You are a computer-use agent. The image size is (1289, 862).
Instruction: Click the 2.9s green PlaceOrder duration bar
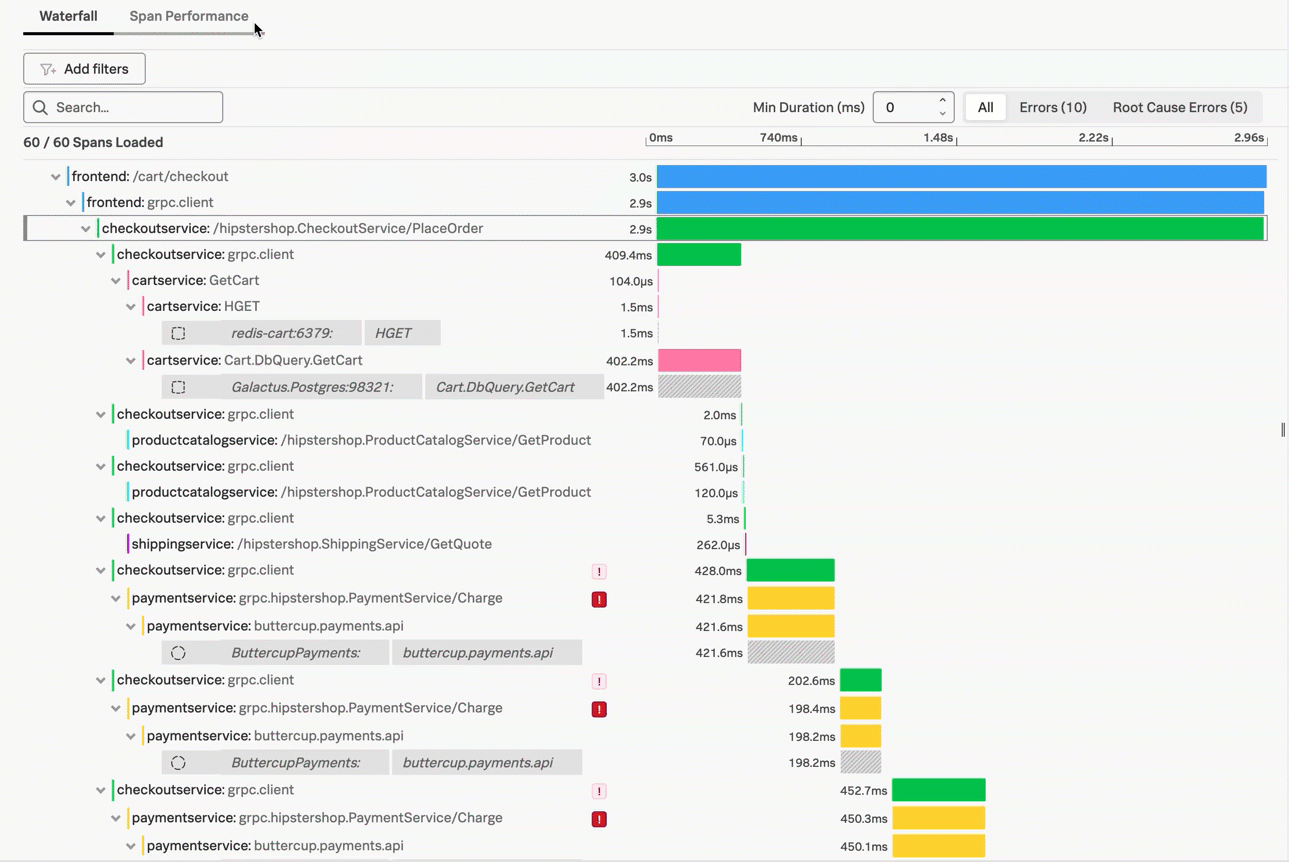[x=960, y=229]
